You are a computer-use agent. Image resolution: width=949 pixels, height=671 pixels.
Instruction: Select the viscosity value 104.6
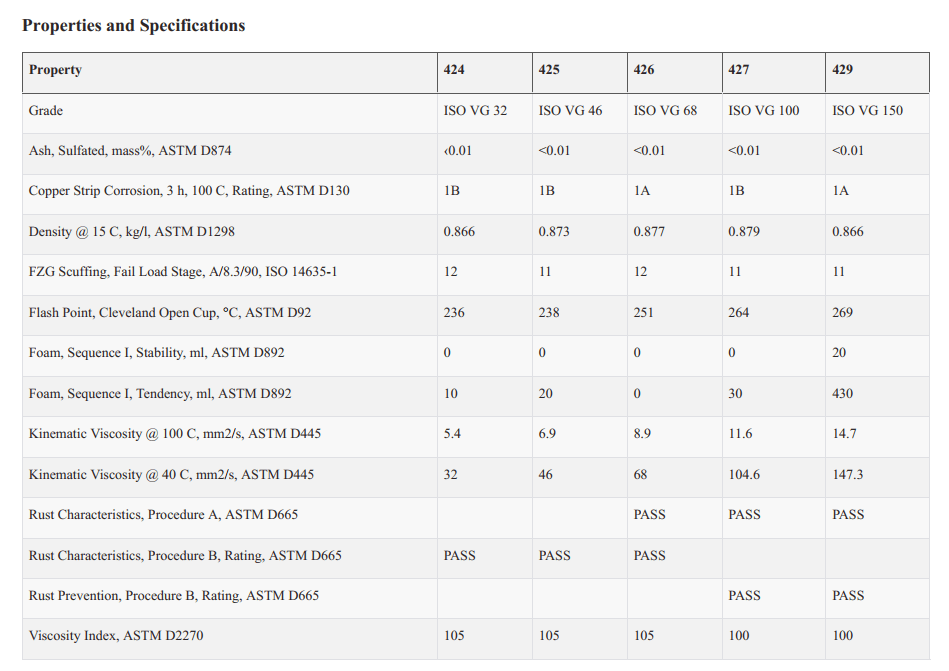click(x=744, y=475)
